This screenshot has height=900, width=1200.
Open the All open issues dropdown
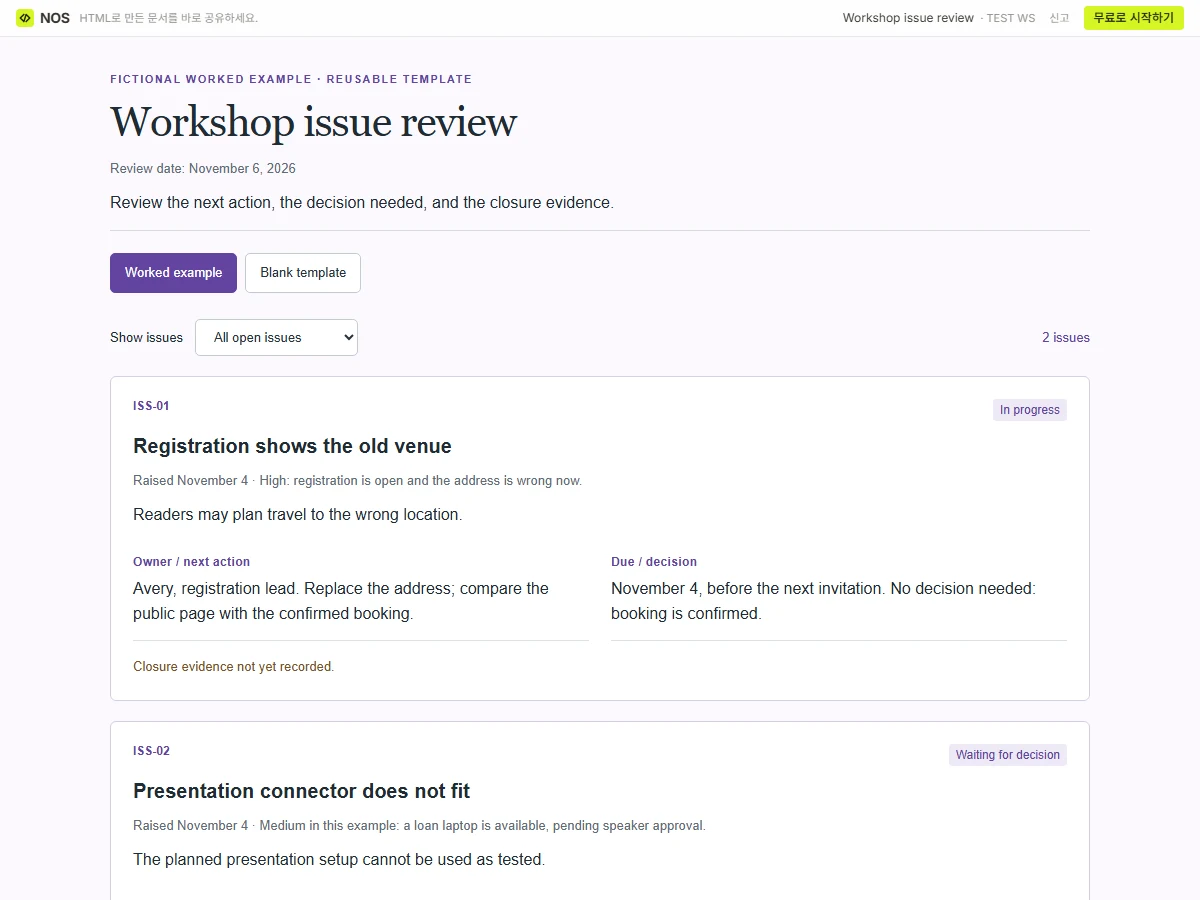click(276, 338)
